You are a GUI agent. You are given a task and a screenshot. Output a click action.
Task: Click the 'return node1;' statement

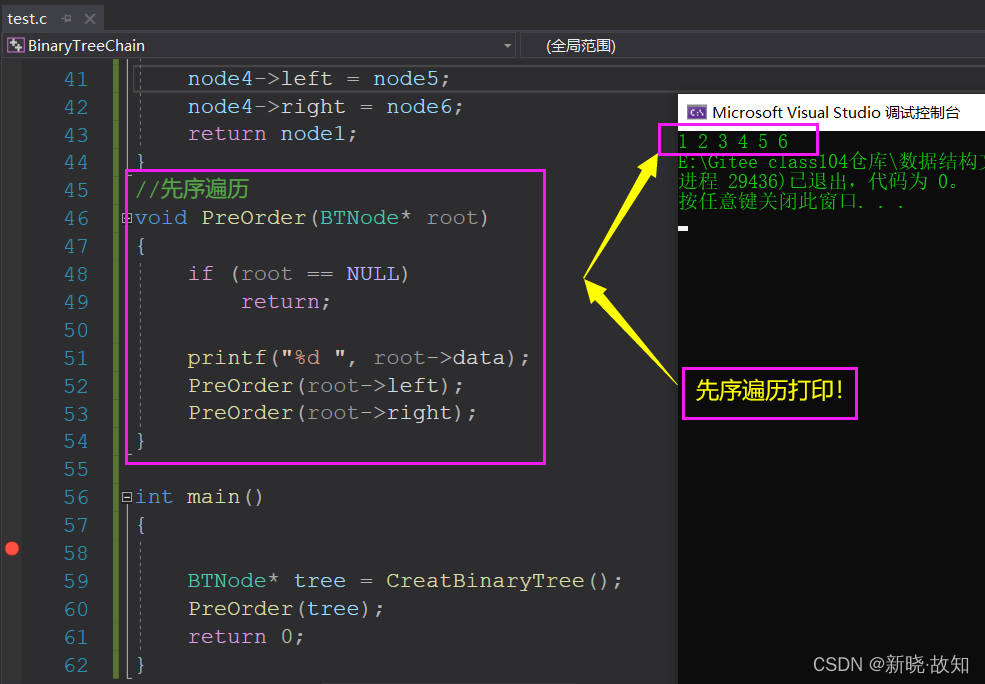[272, 134]
